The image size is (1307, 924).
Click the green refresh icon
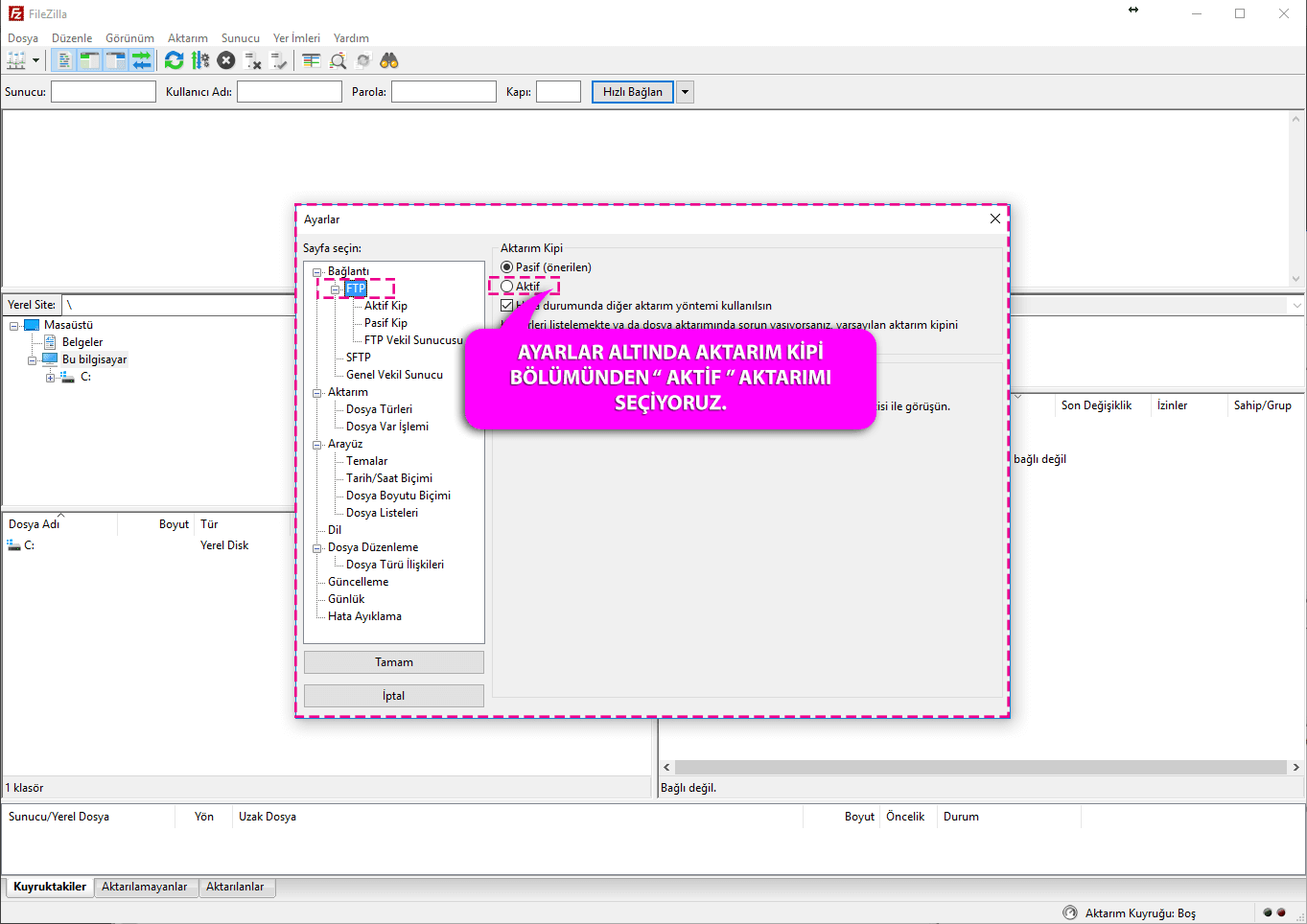pos(174,60)
